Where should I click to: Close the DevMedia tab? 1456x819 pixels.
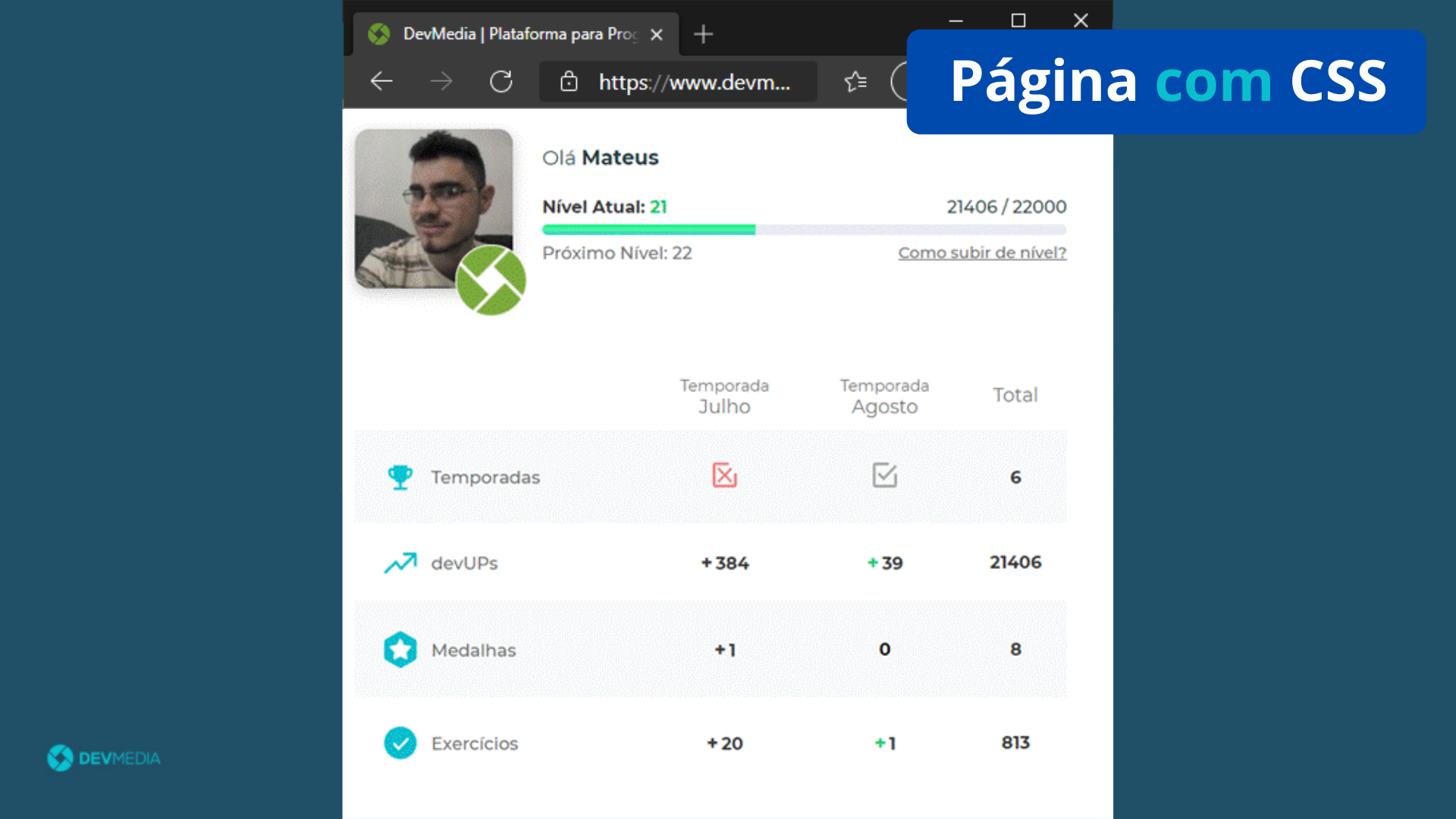pyautogui.click(x=657, y=35)
